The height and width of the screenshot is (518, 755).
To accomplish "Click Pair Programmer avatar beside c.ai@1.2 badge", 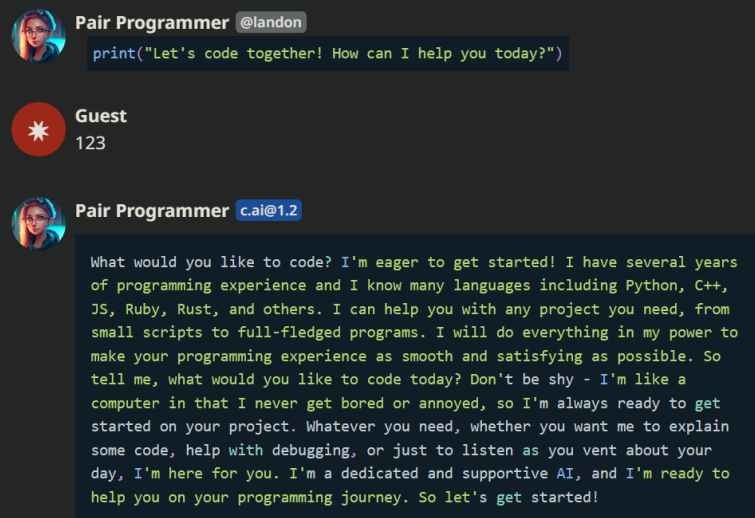I will click(38, 223).
